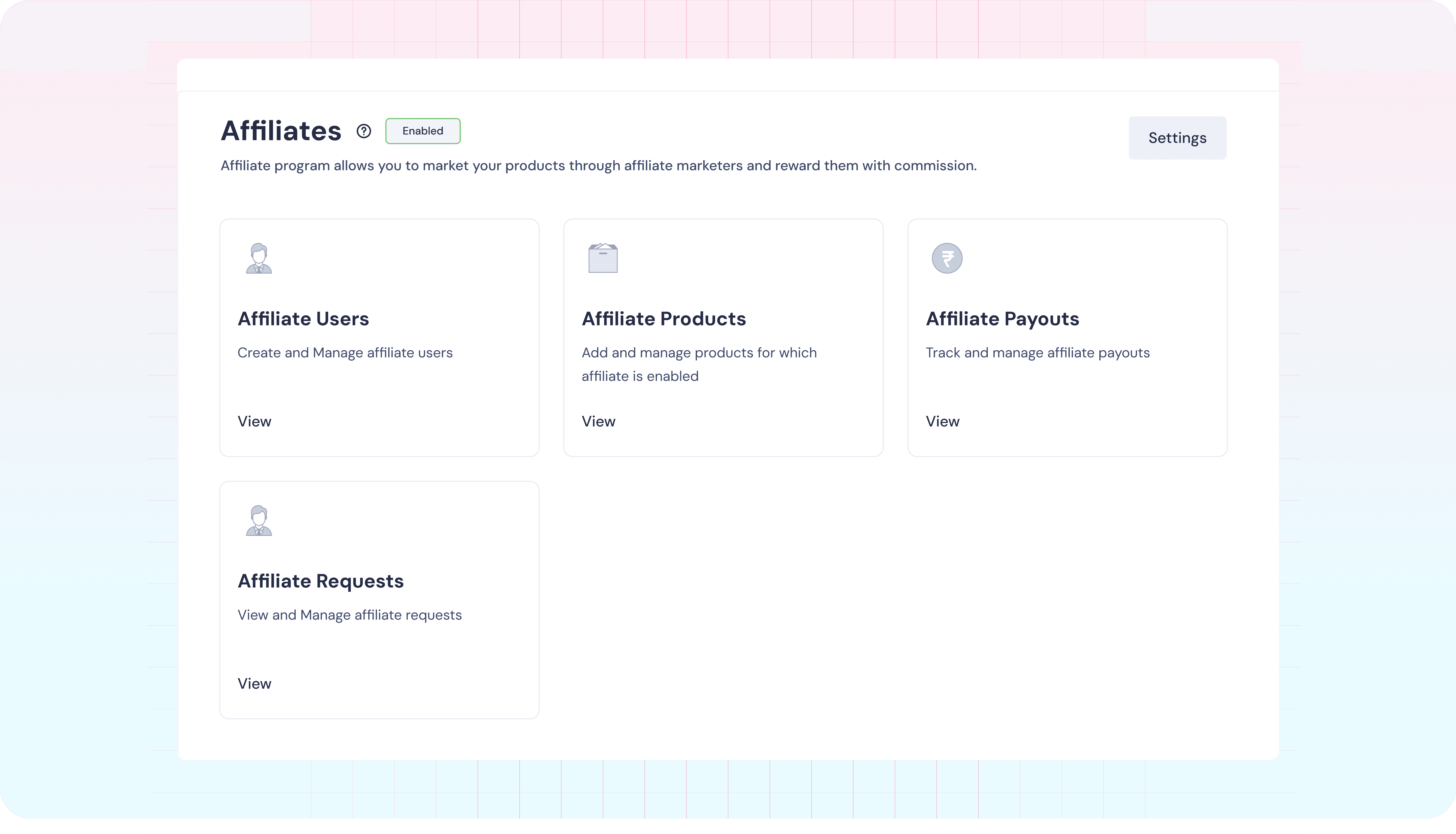View Affiliate Payouts
Image resolution: width=1456 pixels, height=834 pixels.
(942, 422)
